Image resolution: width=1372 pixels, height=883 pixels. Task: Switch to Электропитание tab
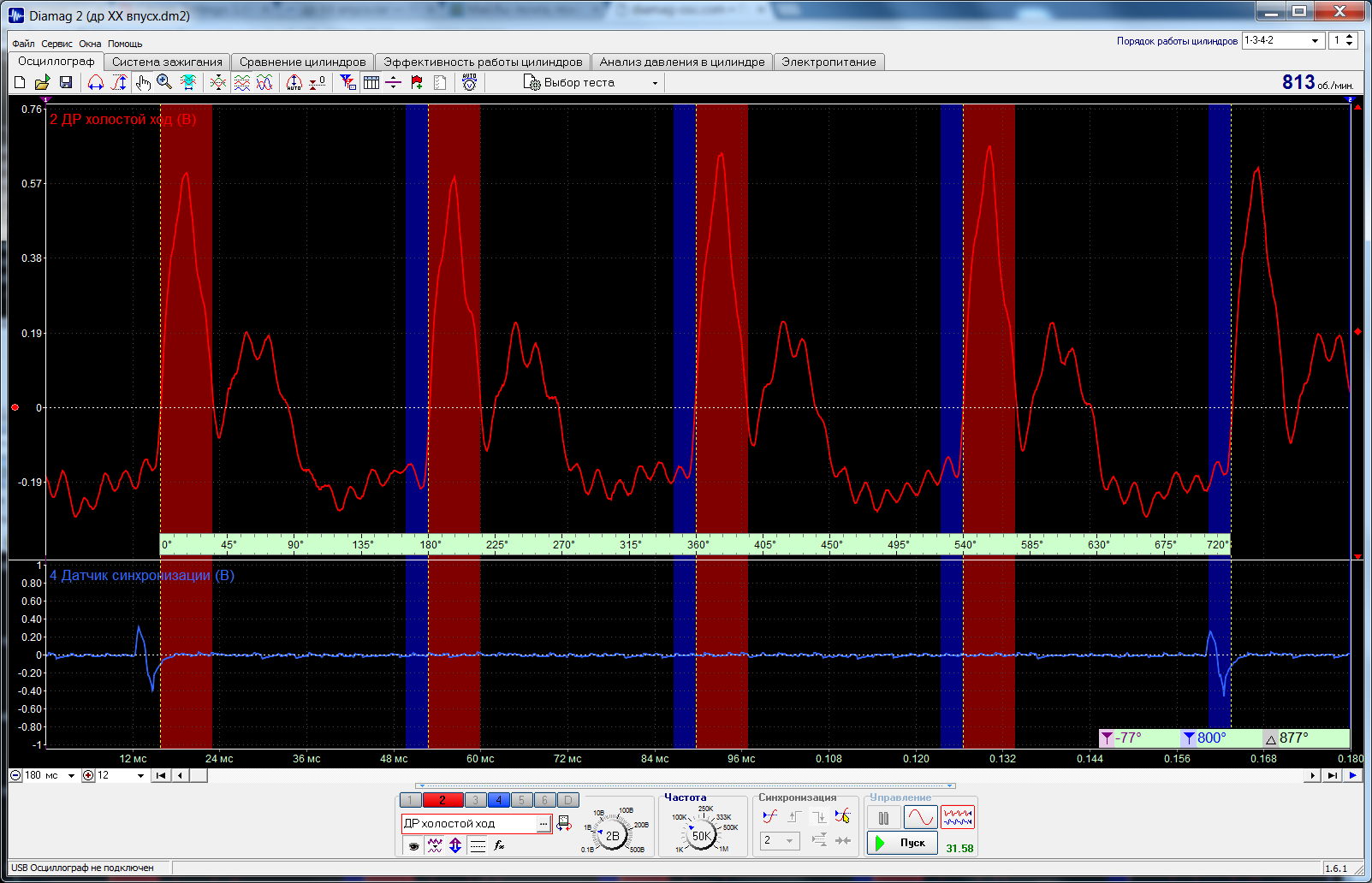point(829,62)
